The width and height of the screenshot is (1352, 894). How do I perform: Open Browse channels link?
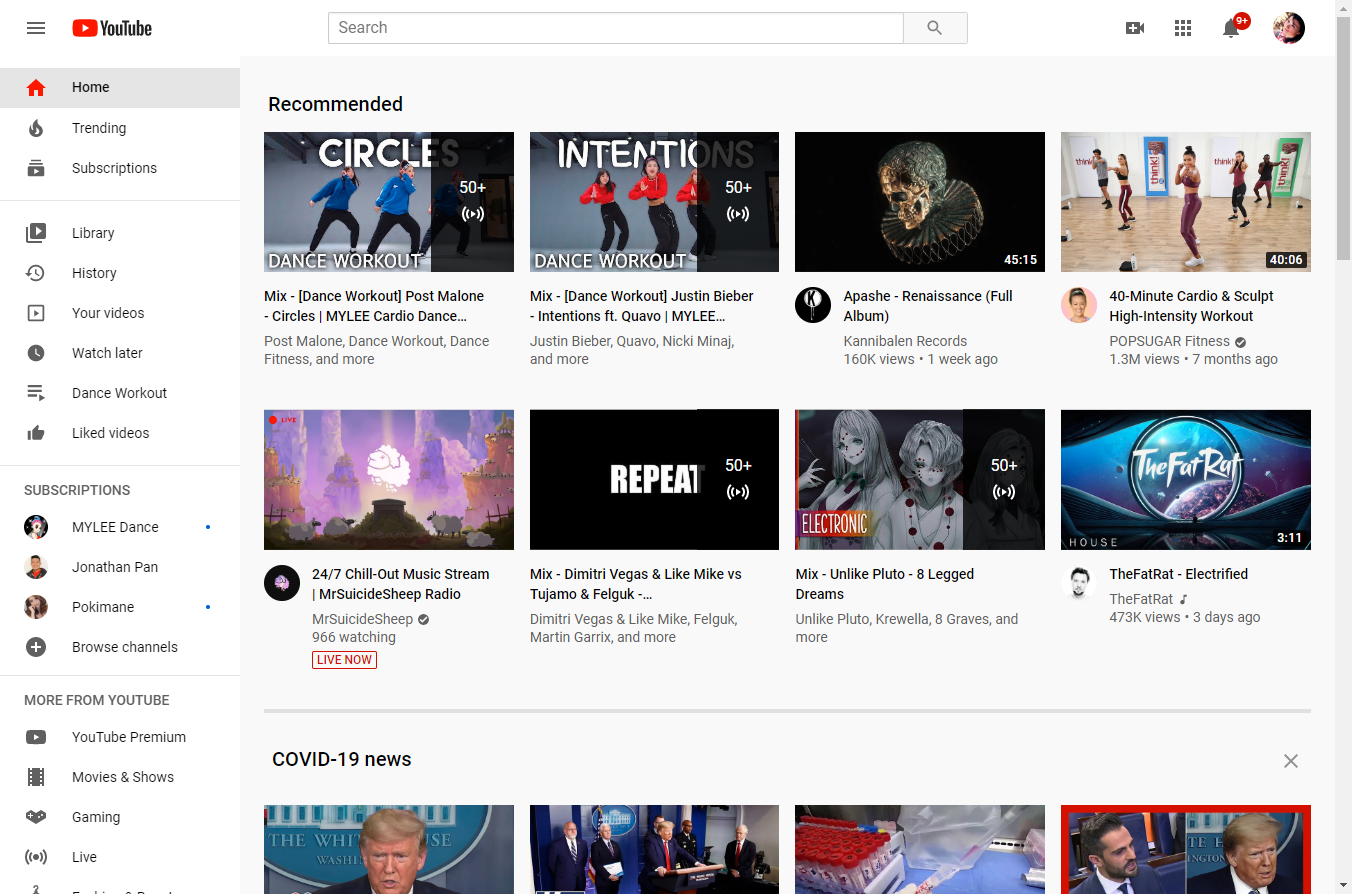(125, 647)
